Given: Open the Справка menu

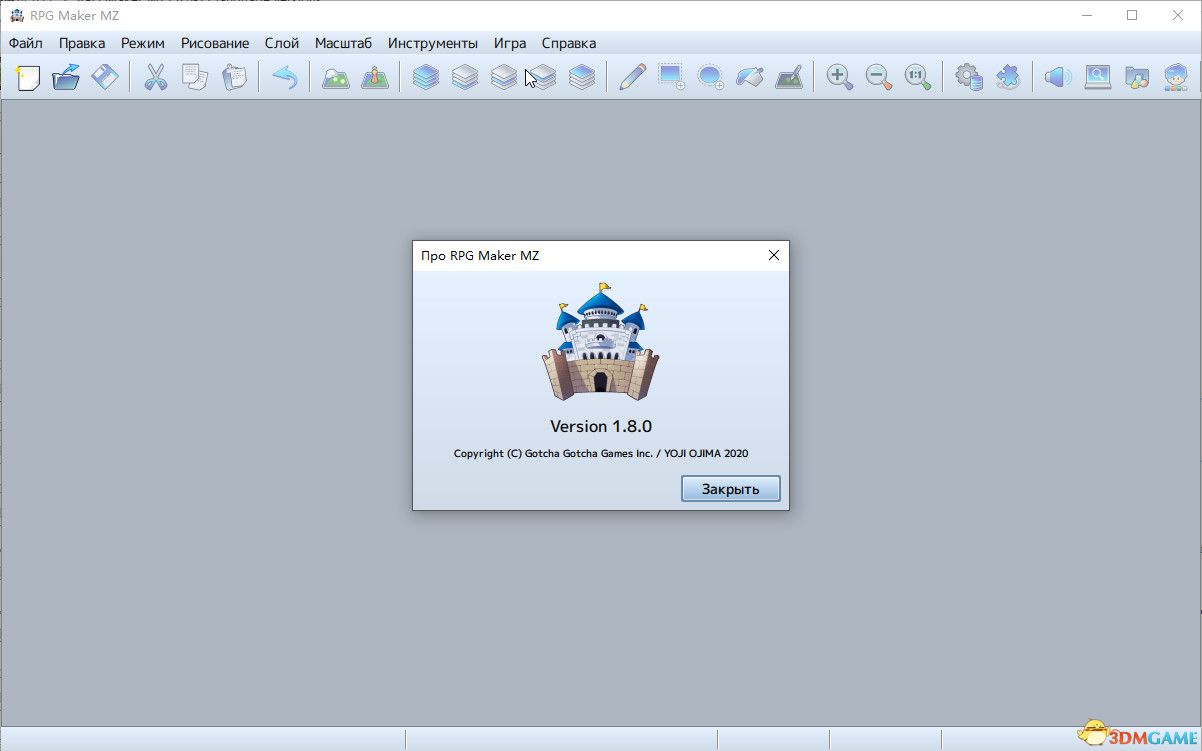Looking at the screenshot, I should [x=569, y=43].
